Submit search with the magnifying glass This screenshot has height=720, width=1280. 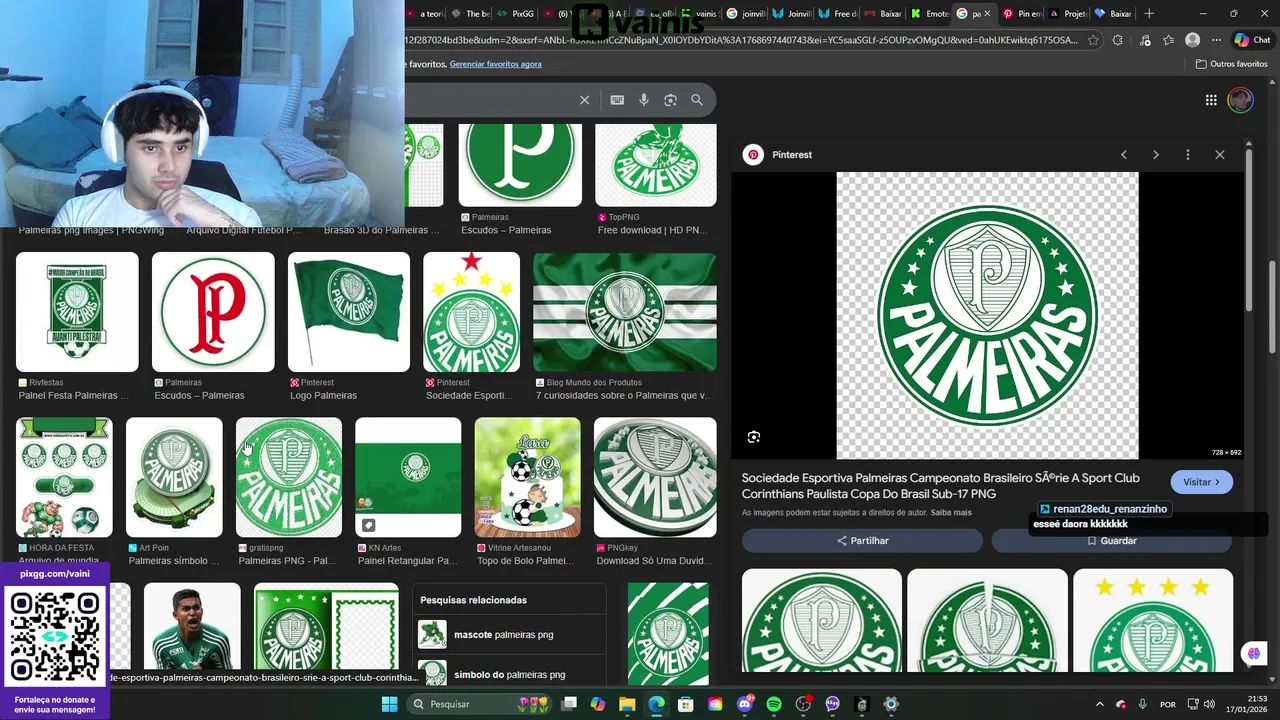697,100
